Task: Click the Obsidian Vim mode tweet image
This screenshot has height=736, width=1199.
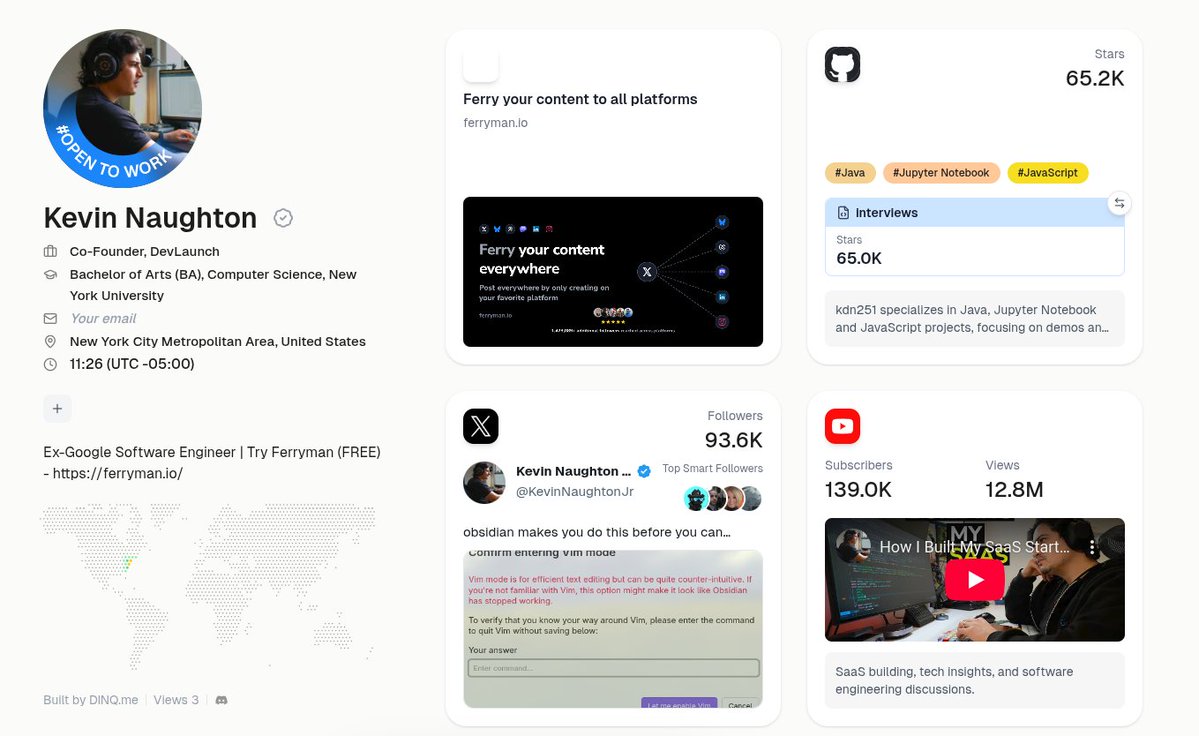Action: [x=612, y=628]
